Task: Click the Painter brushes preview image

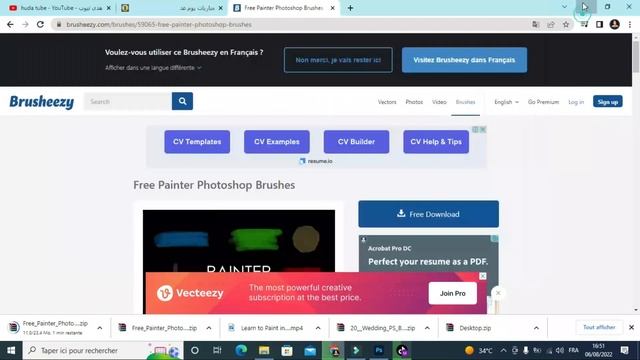Action: 239,242
